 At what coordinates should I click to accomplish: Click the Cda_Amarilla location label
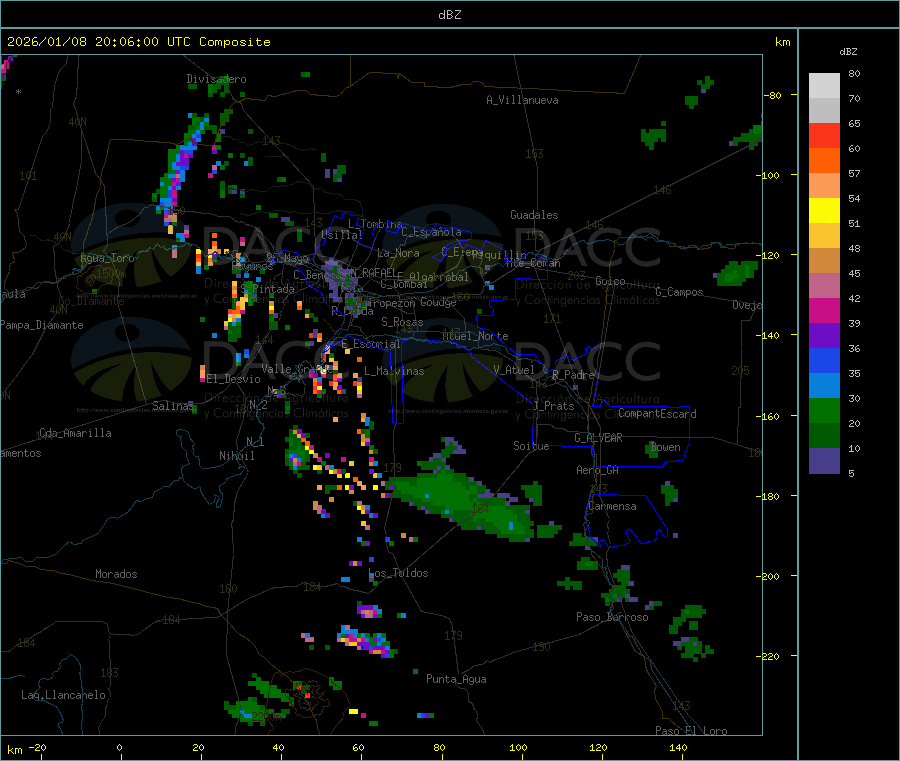click(75, 433)
